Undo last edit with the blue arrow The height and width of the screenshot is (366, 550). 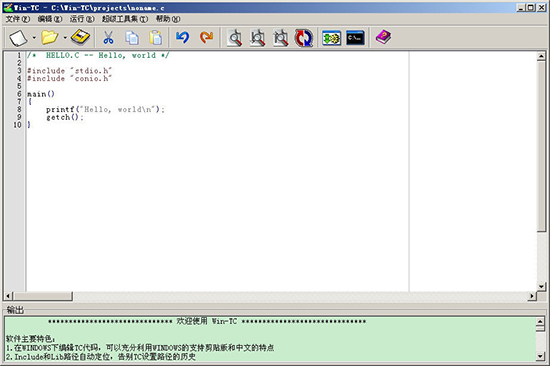tap(182, 37)
